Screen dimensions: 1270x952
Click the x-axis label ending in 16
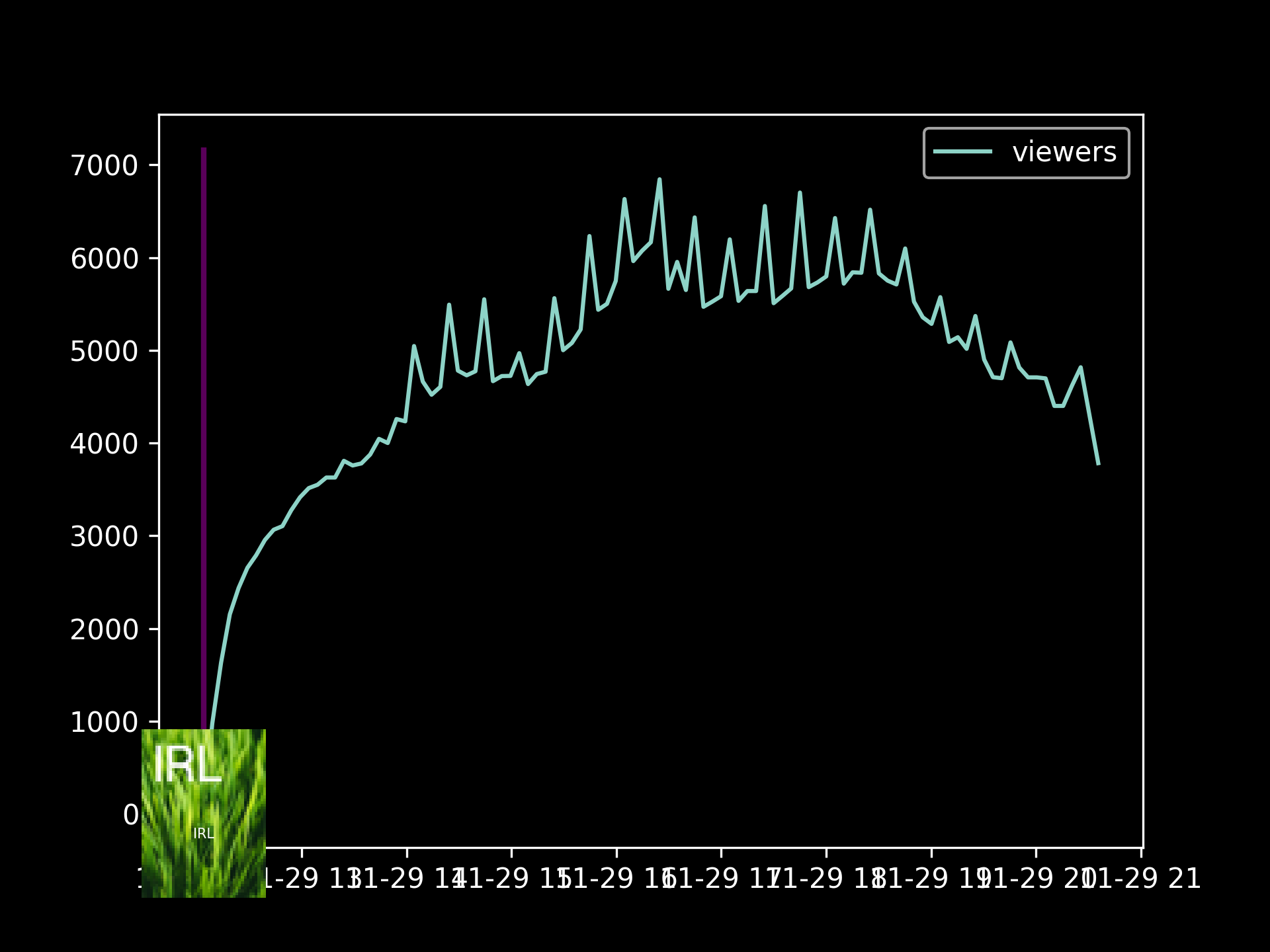(617, 879)
